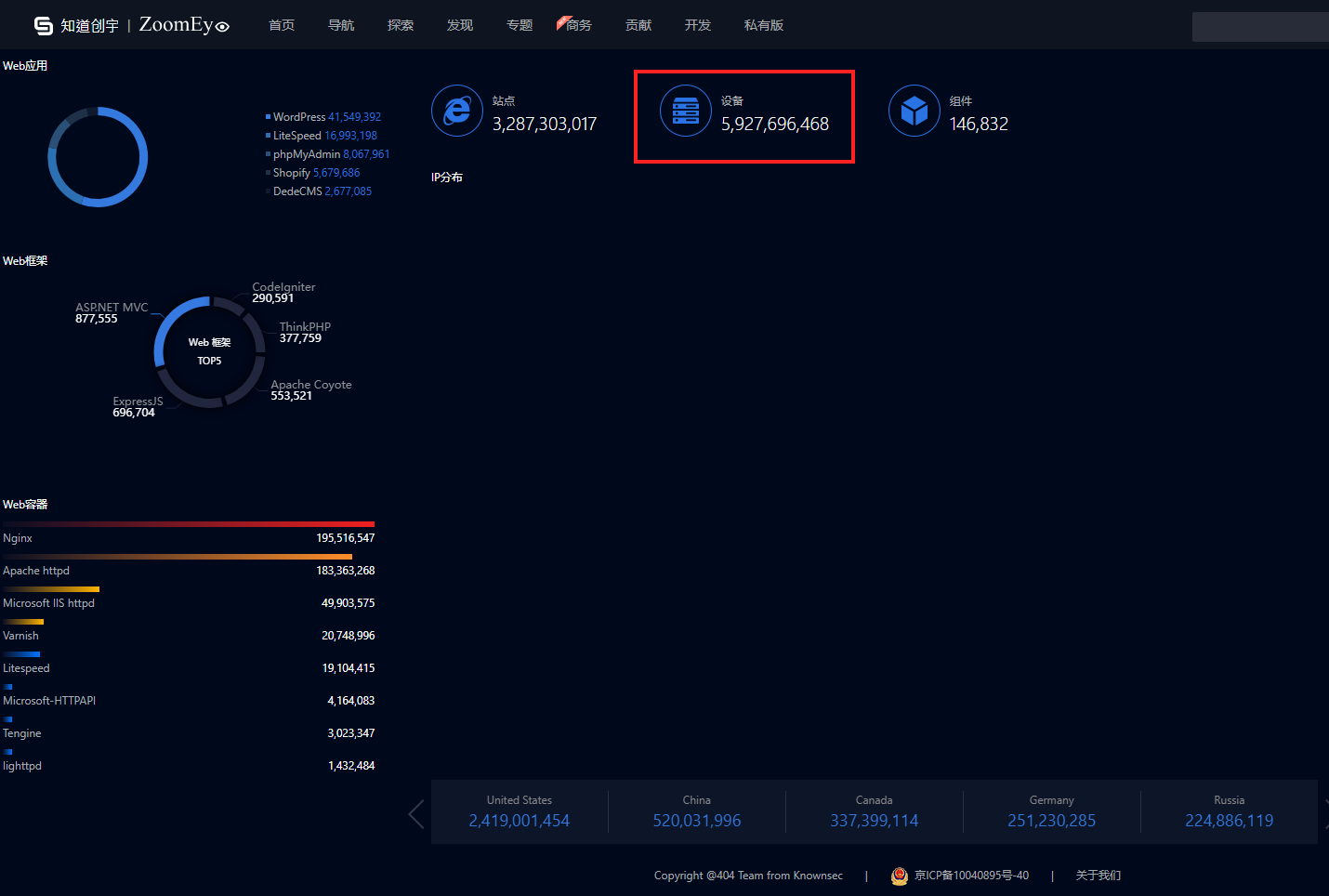Click the Apache Coyote chart label
This screenshot has height=896, width=1329.
click(311, 385)
